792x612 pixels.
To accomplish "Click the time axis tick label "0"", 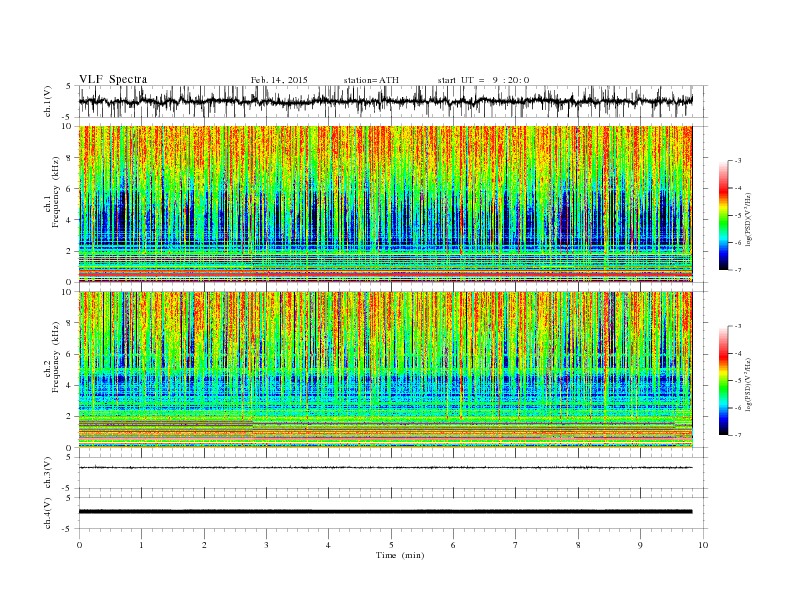I will (x=79, y=545).
